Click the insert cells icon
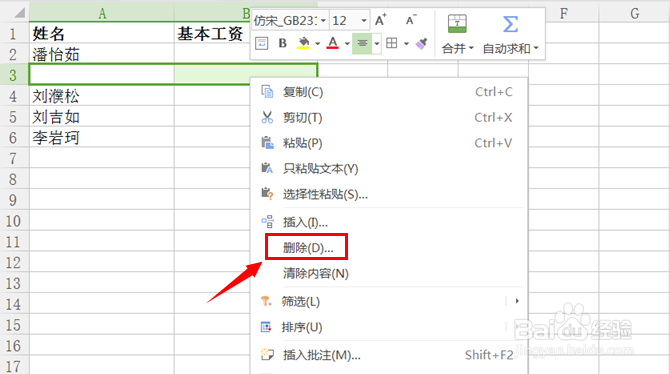670x374 pixels. [x=267, y=222]
